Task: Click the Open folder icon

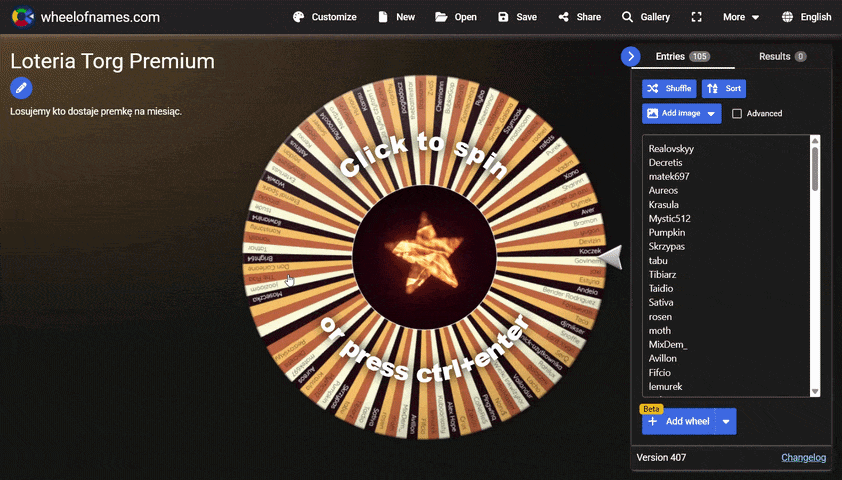Action: click(x=441, y=17)
